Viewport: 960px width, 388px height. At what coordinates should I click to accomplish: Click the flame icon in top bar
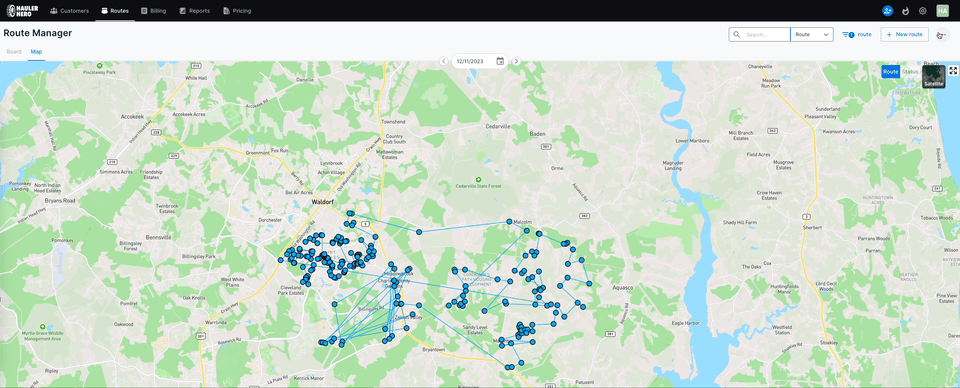[906, 10]
